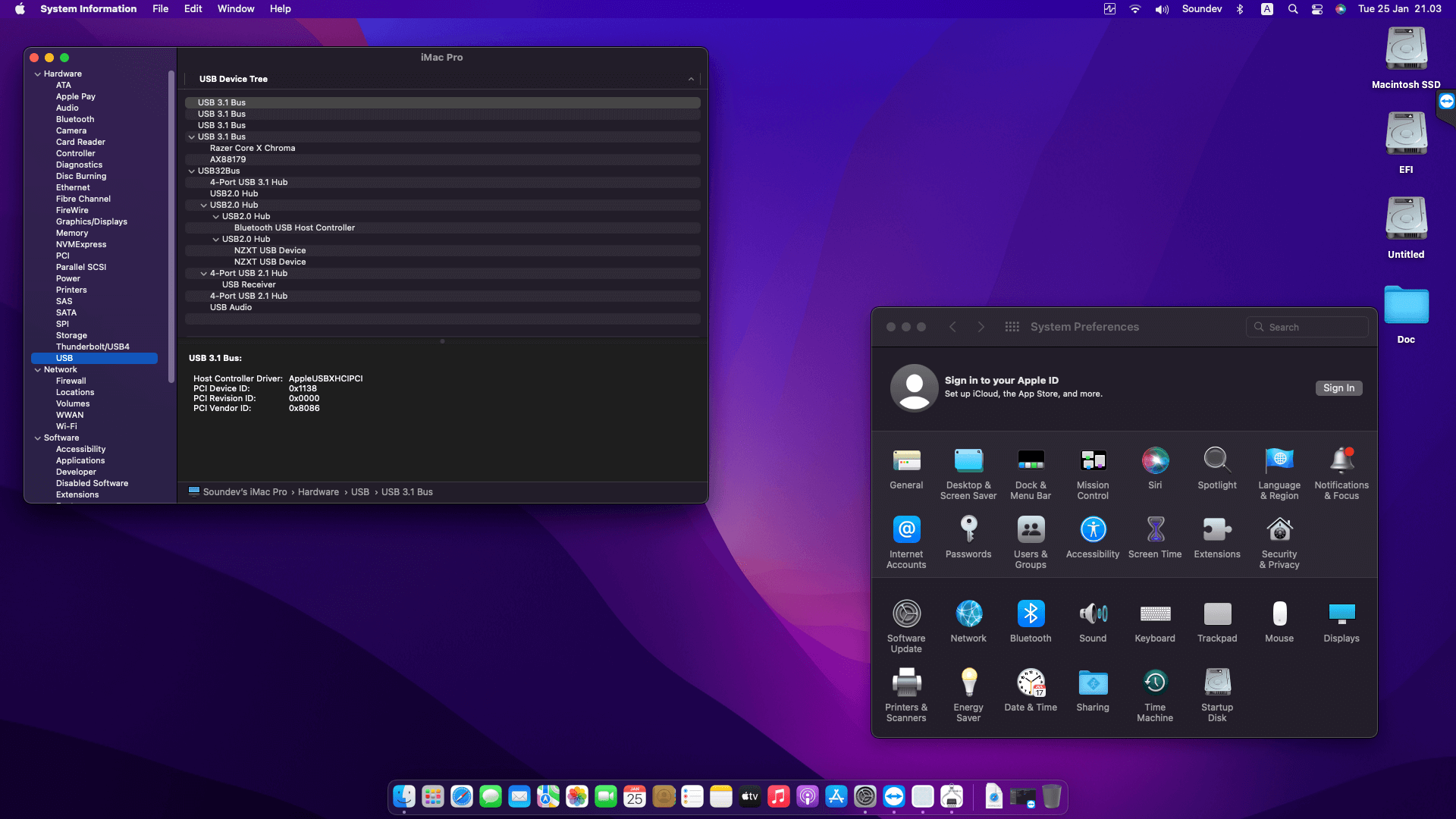The width and height of the screenshot is (1456, 819).
Task: Click the System Preferences search field
Action: coord(1307,327)
